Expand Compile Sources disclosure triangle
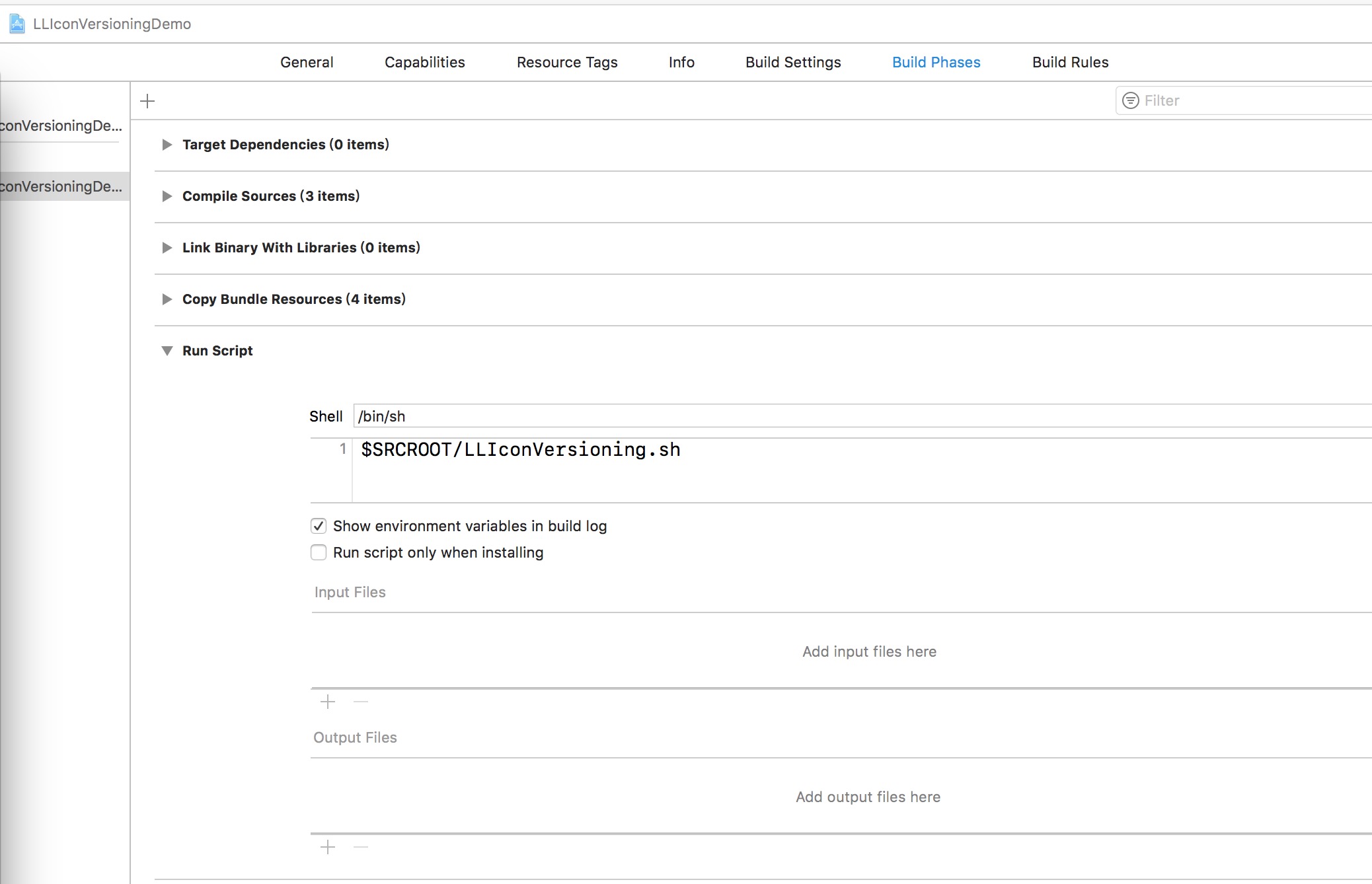This screenshot has width=1372, height=884. tap(167, 196)
